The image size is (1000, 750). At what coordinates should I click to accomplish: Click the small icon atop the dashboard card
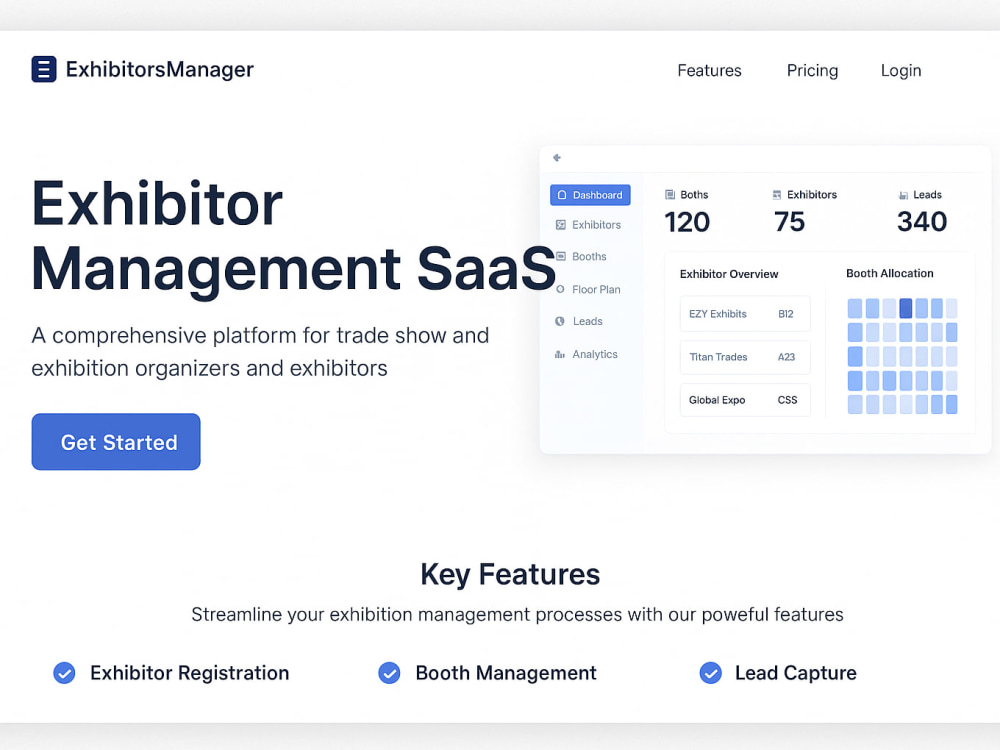tap(557, 158)
